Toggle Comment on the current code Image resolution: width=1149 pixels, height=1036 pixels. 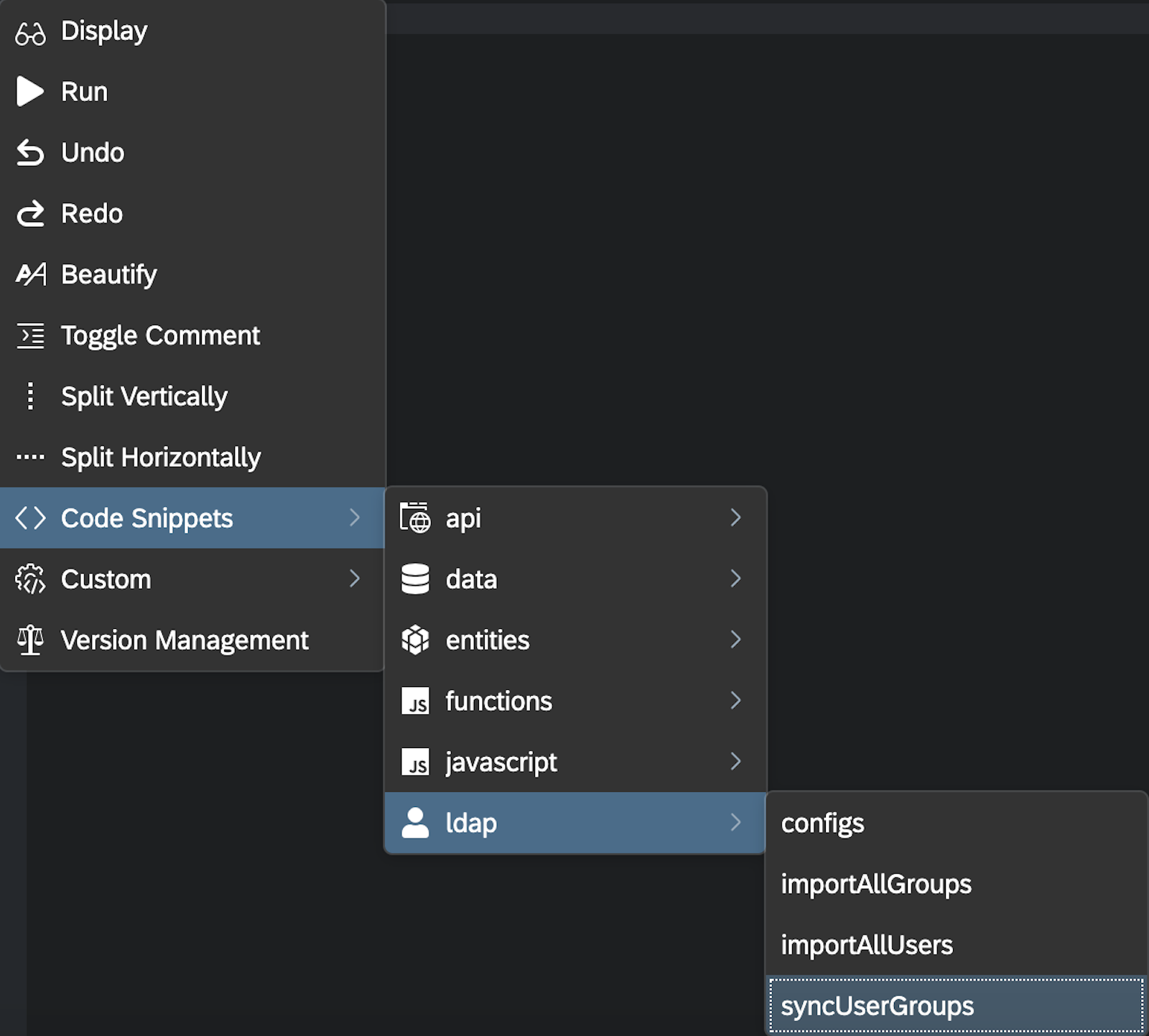point(160,335)
